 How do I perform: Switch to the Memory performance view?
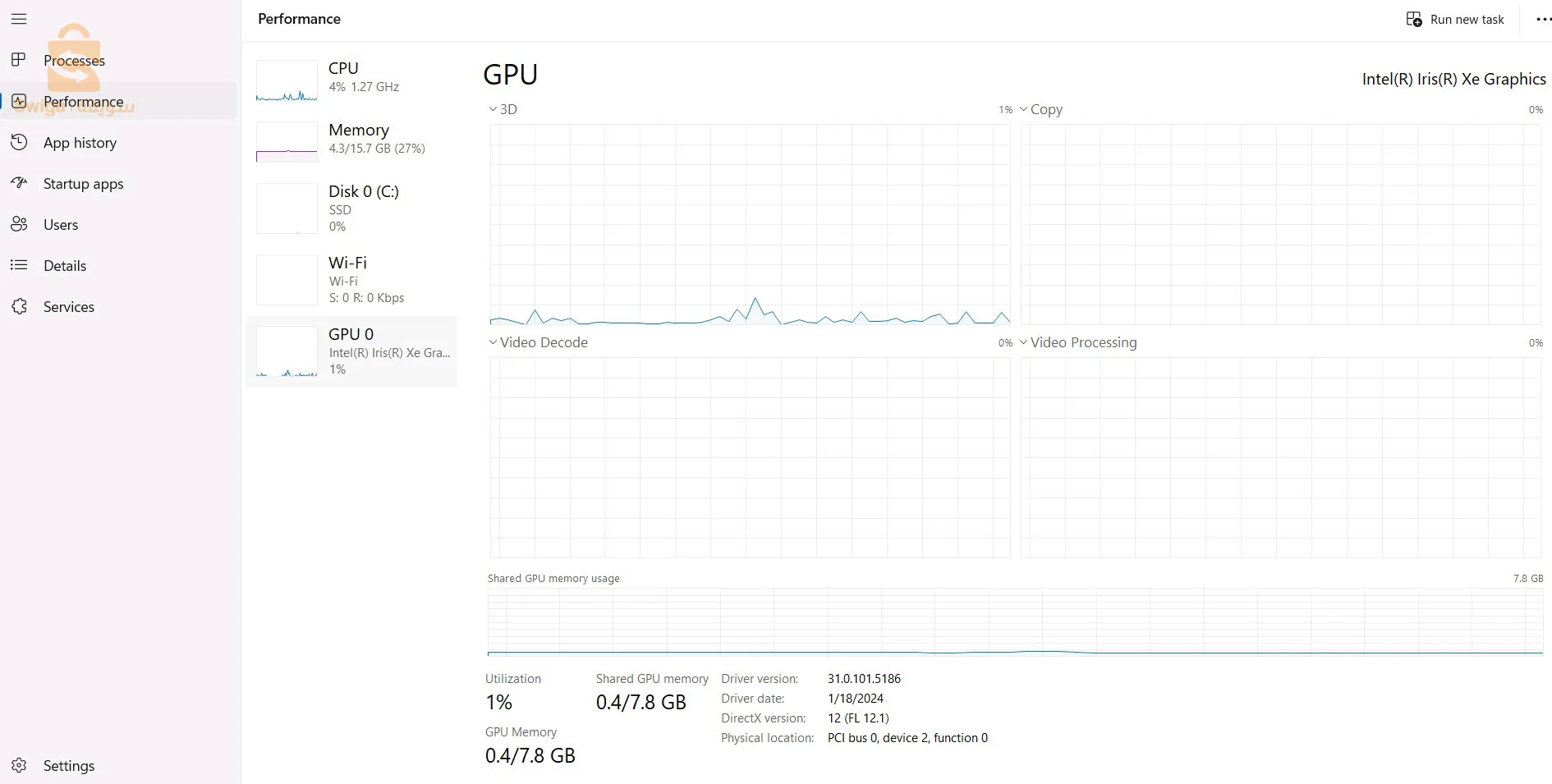point(353,140)
